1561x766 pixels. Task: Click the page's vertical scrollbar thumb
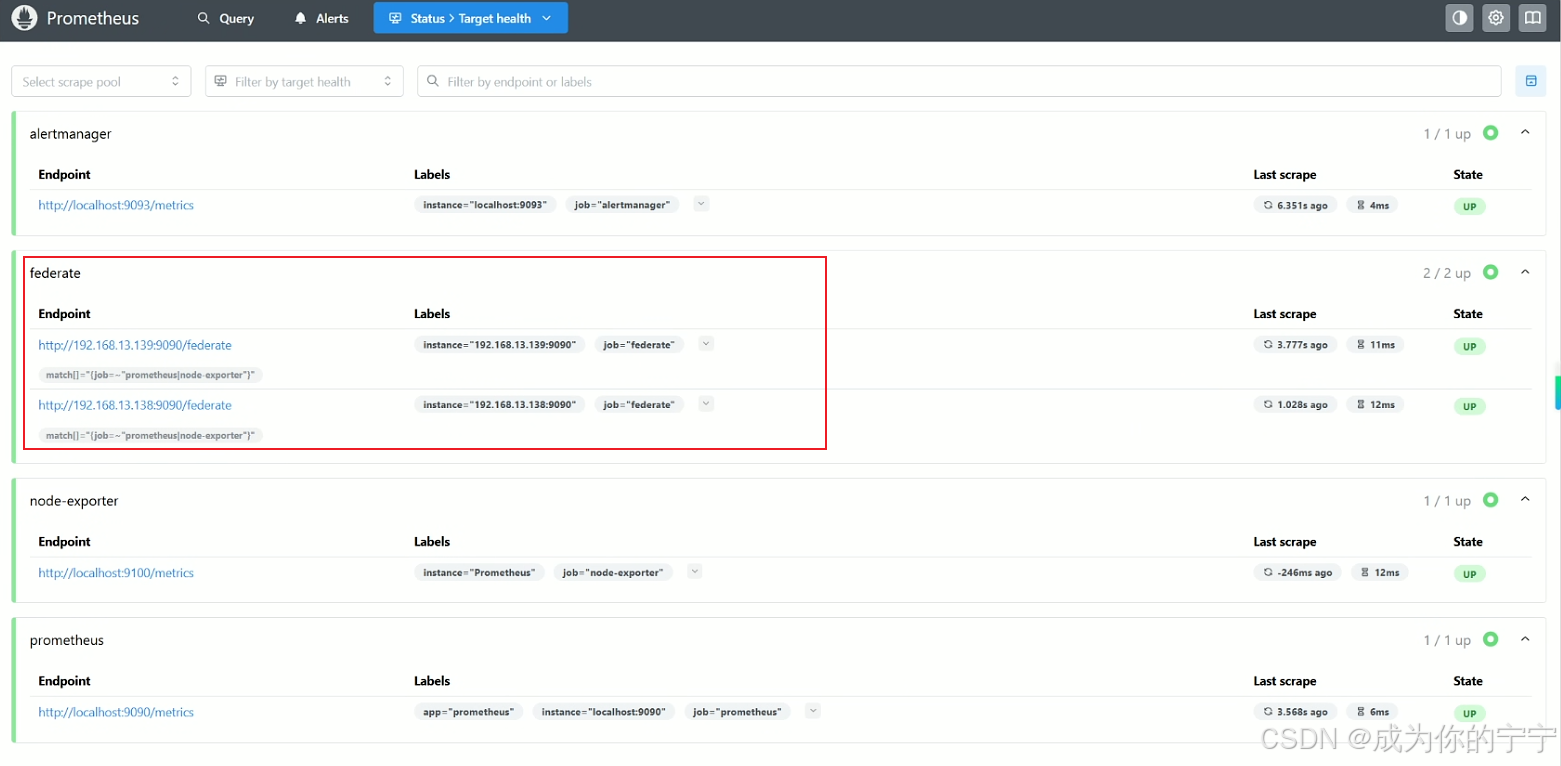(1557, 392)
